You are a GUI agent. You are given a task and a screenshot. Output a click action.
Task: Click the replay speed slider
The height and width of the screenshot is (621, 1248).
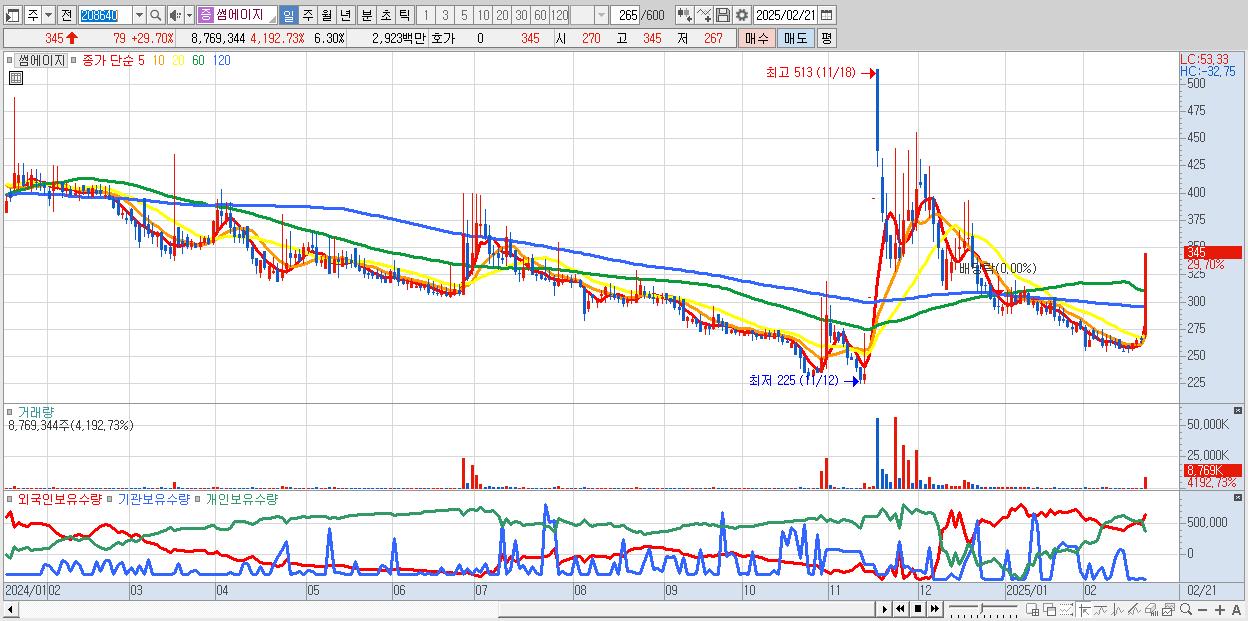(x=983, y=609)
